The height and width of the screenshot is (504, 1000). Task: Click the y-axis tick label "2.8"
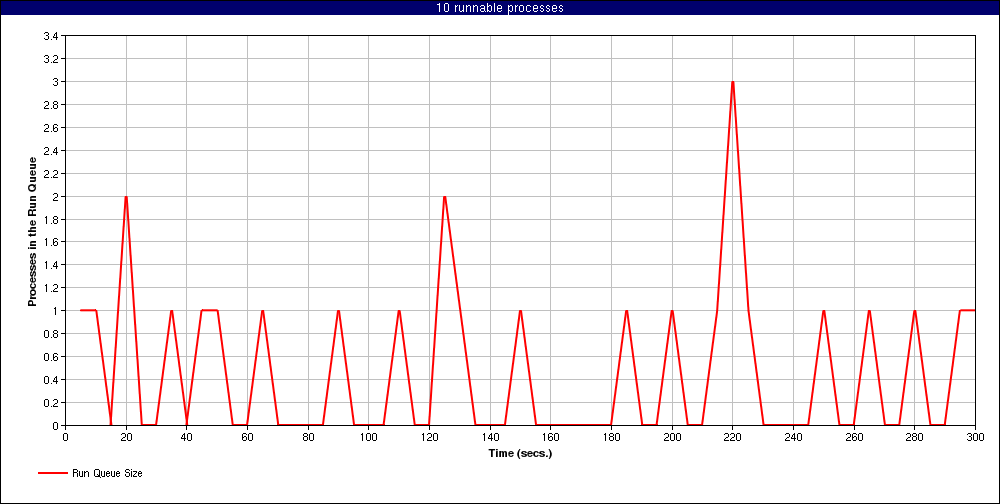click(50, 105)
